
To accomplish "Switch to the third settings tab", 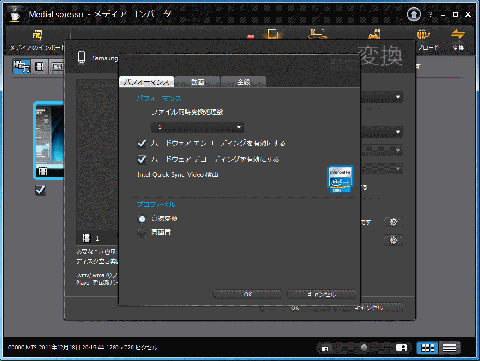I will 244,82.
